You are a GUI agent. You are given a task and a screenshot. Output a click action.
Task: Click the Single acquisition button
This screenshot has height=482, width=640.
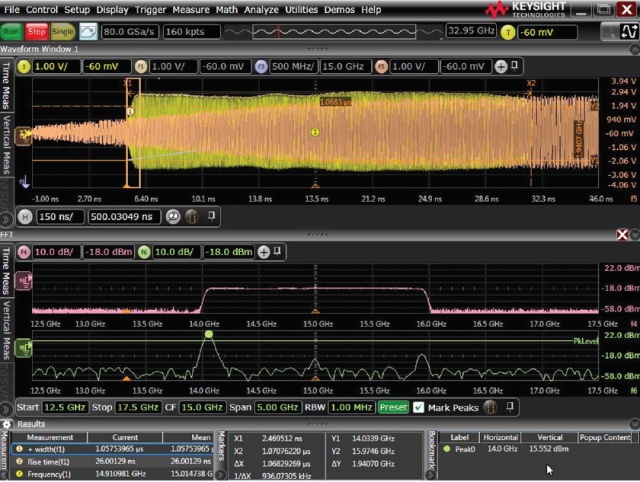click(x=62, y=31)
